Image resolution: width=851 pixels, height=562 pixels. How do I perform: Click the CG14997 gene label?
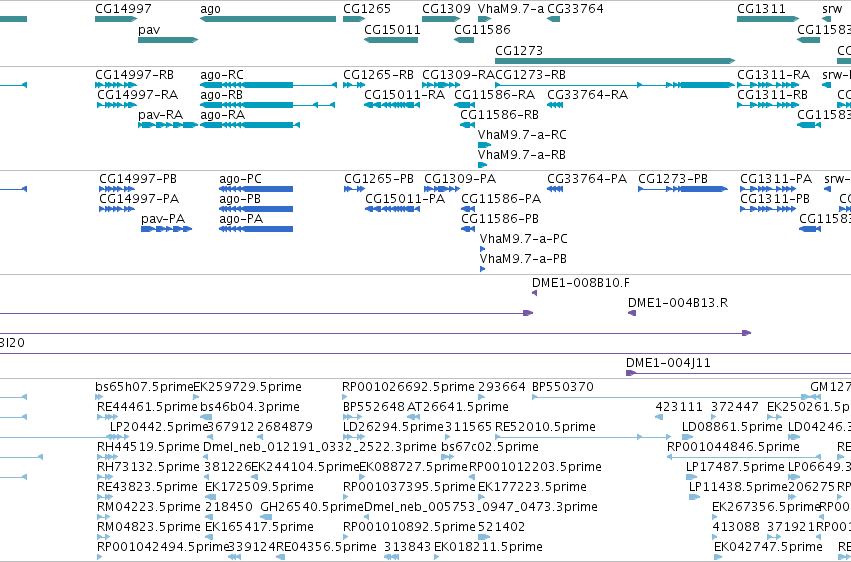123,9
